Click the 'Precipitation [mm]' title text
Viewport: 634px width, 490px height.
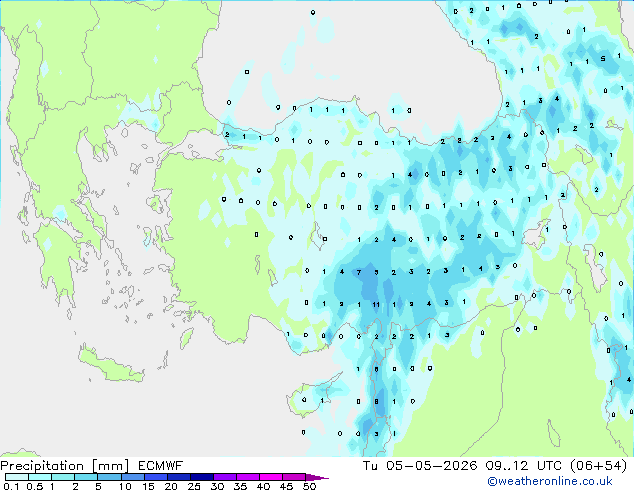point(65,466)
